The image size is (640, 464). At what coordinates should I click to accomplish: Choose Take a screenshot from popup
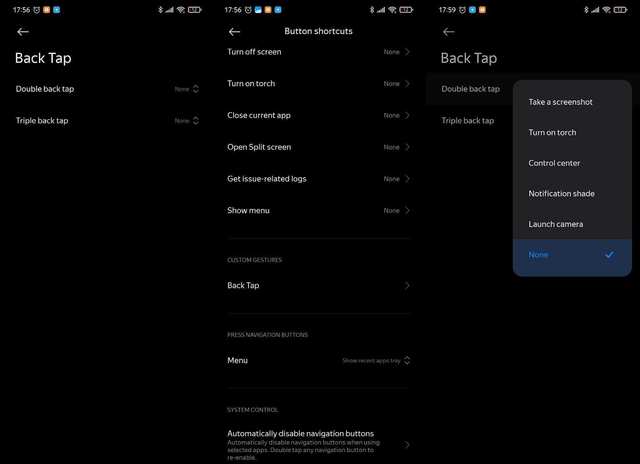pos(560,102)
